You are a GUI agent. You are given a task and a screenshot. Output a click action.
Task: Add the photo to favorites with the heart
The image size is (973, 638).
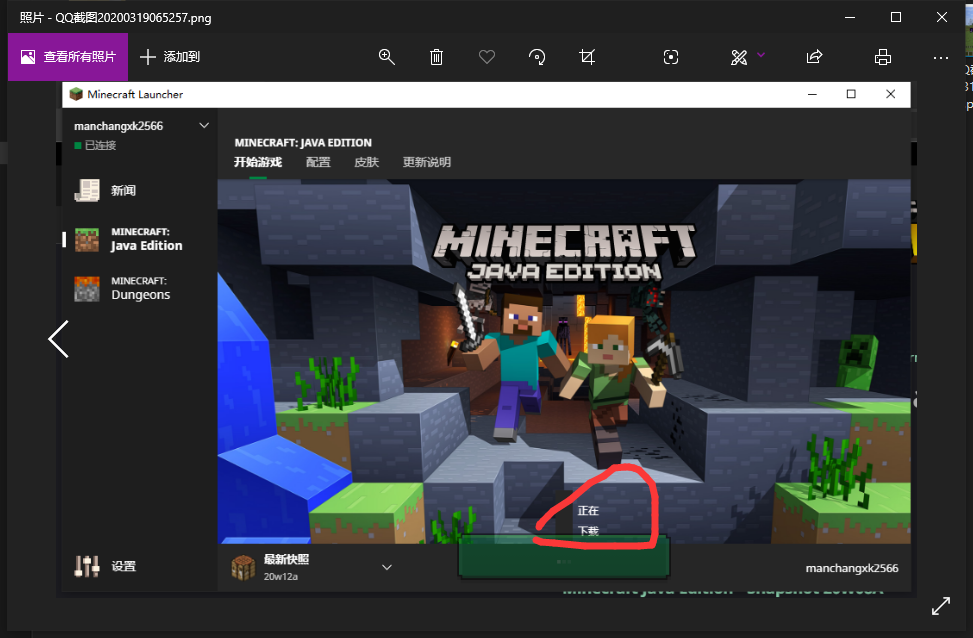pyautogui.click(x=487, y=57)
